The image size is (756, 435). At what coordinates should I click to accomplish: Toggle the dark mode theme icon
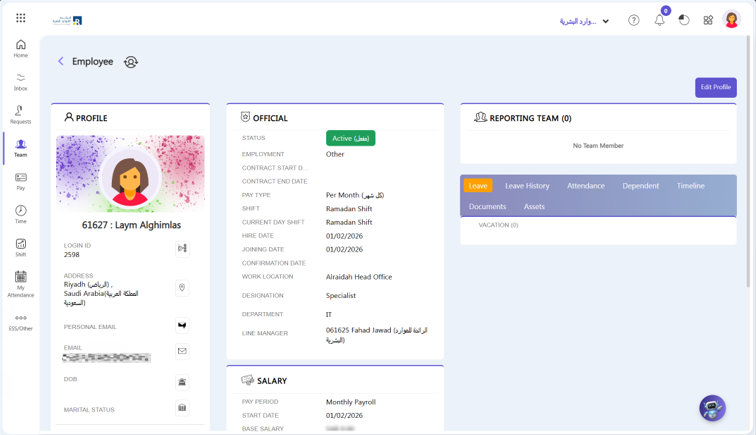684,20
